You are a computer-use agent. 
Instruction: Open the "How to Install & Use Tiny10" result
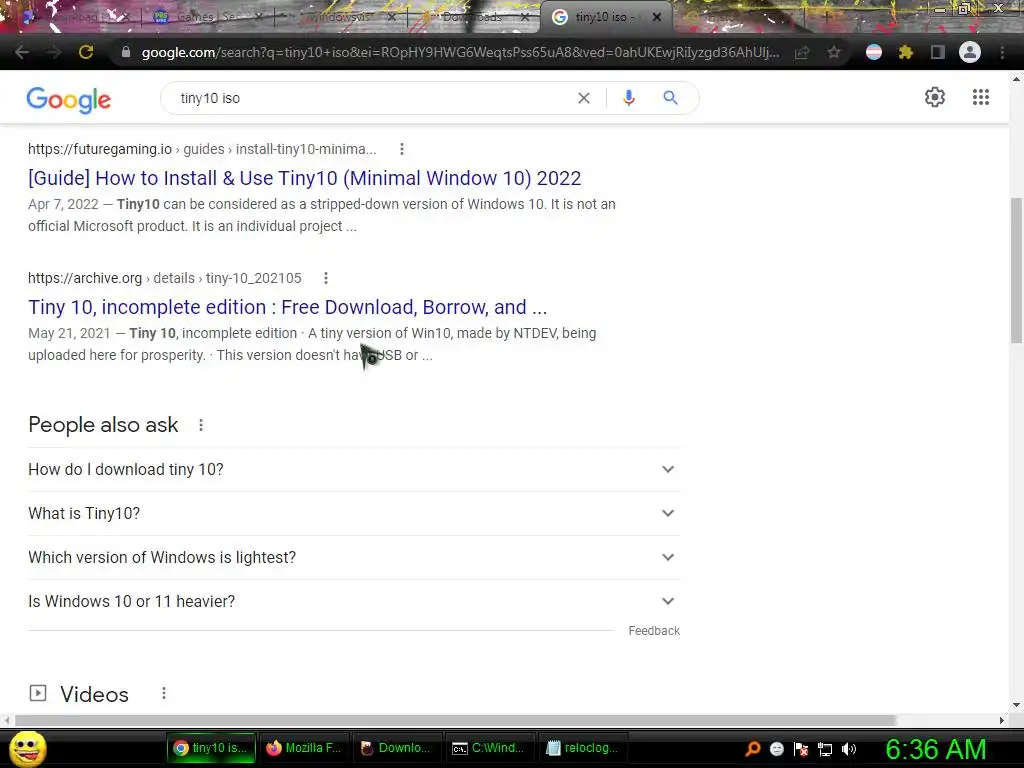(304, 178)
